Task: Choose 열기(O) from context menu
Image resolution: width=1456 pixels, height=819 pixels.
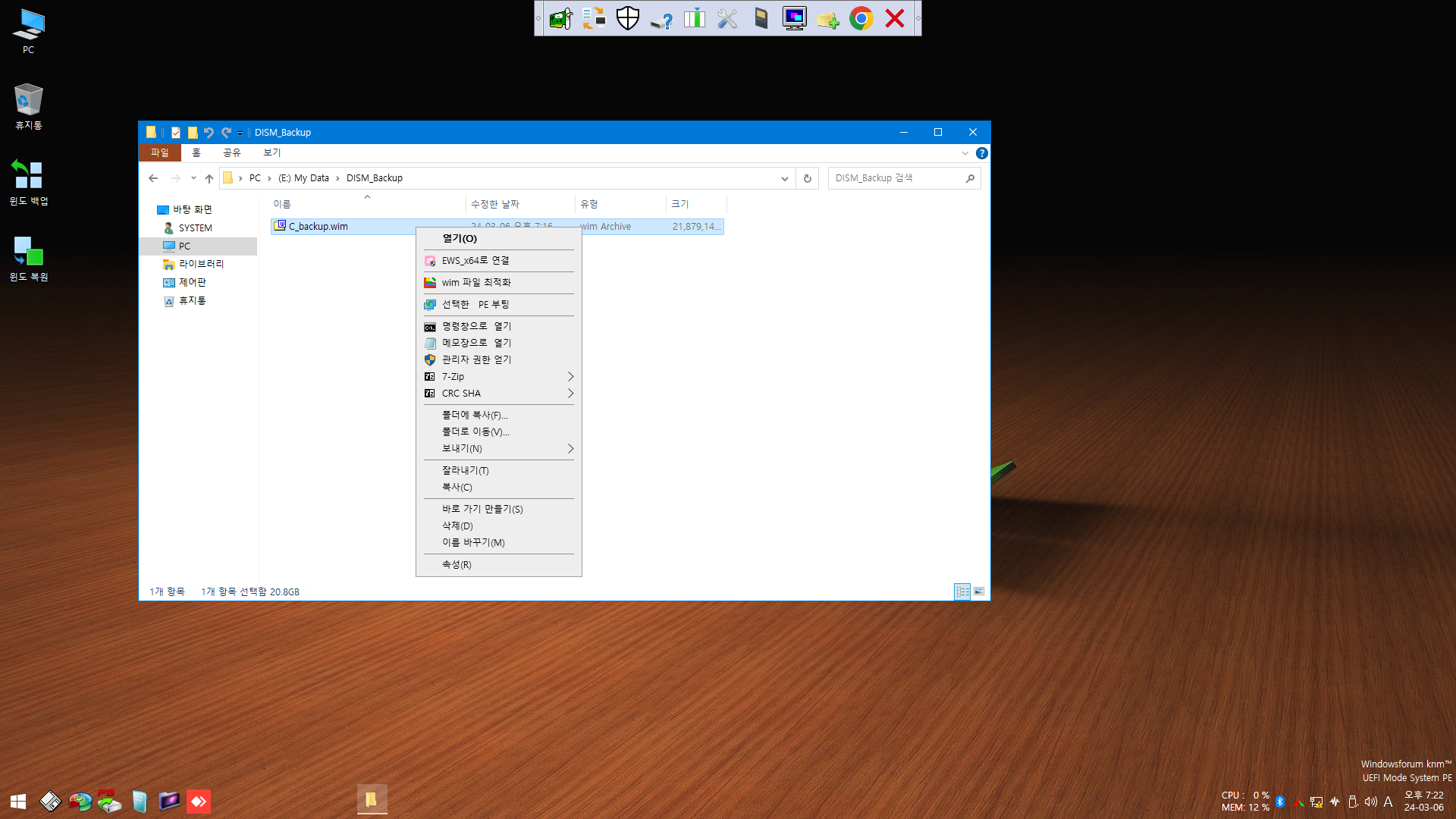Action: click(x=498, y=239)
